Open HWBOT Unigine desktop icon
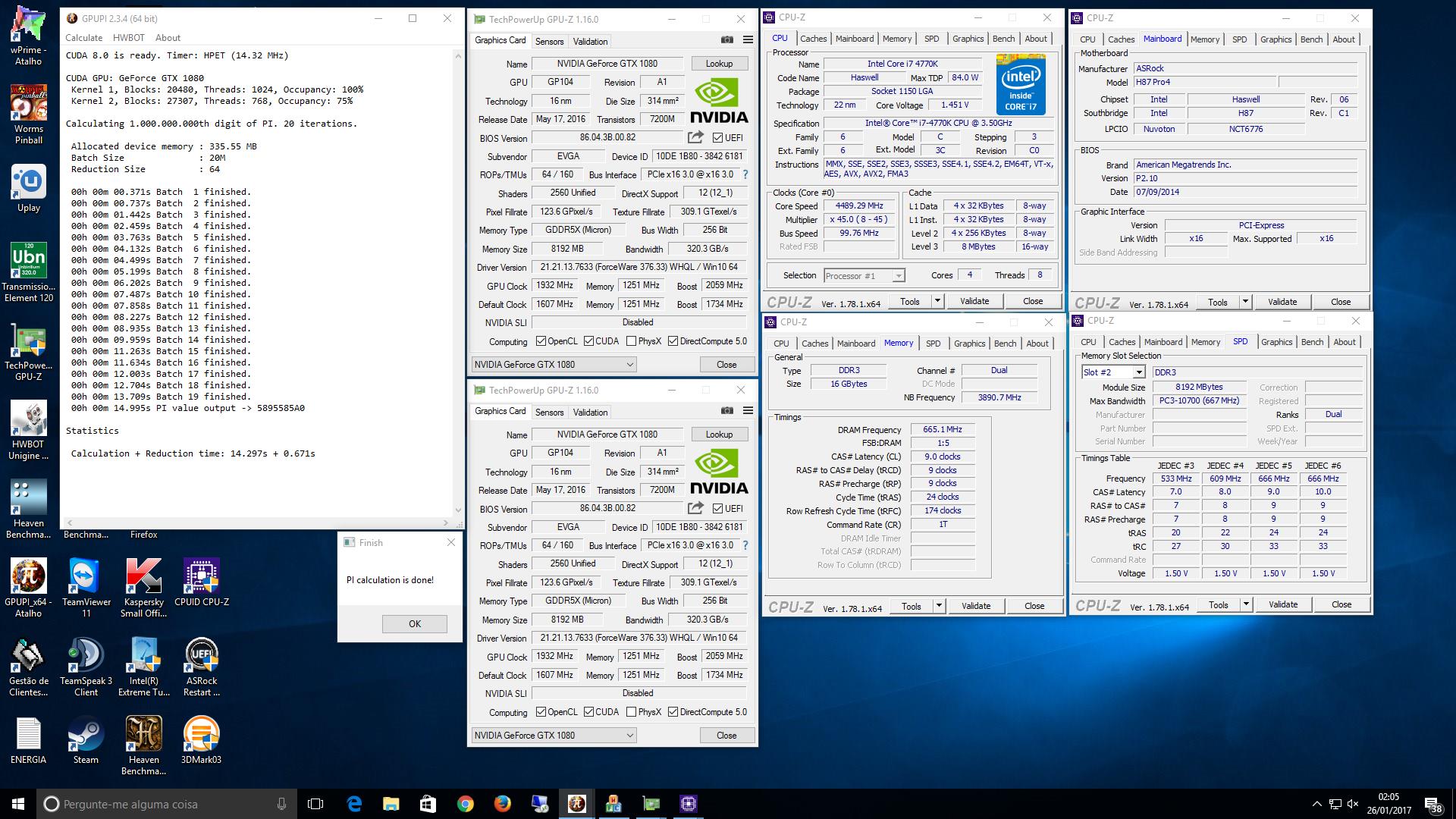The width and height of the screenshot is (1456, 819). click(x=28, y=431)
